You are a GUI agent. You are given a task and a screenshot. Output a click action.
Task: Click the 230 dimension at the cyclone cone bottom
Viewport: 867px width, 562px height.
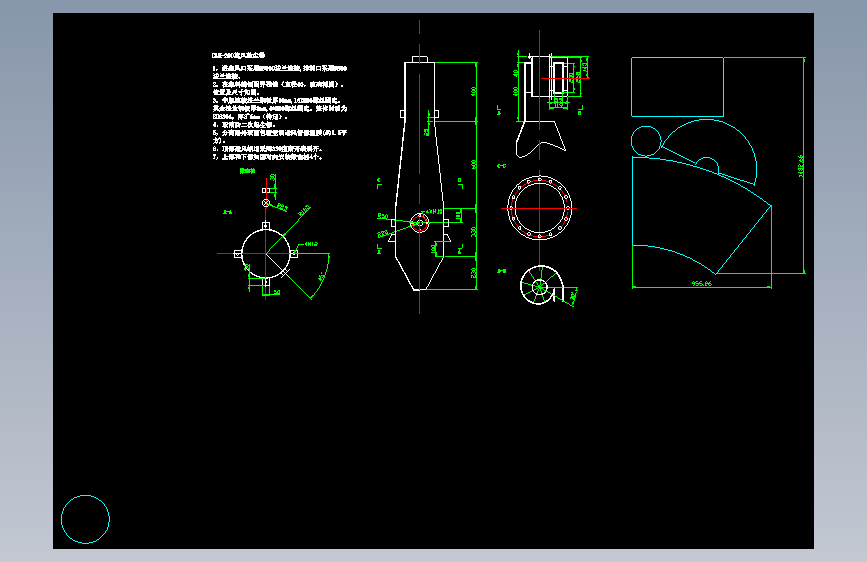pos(474,273)
